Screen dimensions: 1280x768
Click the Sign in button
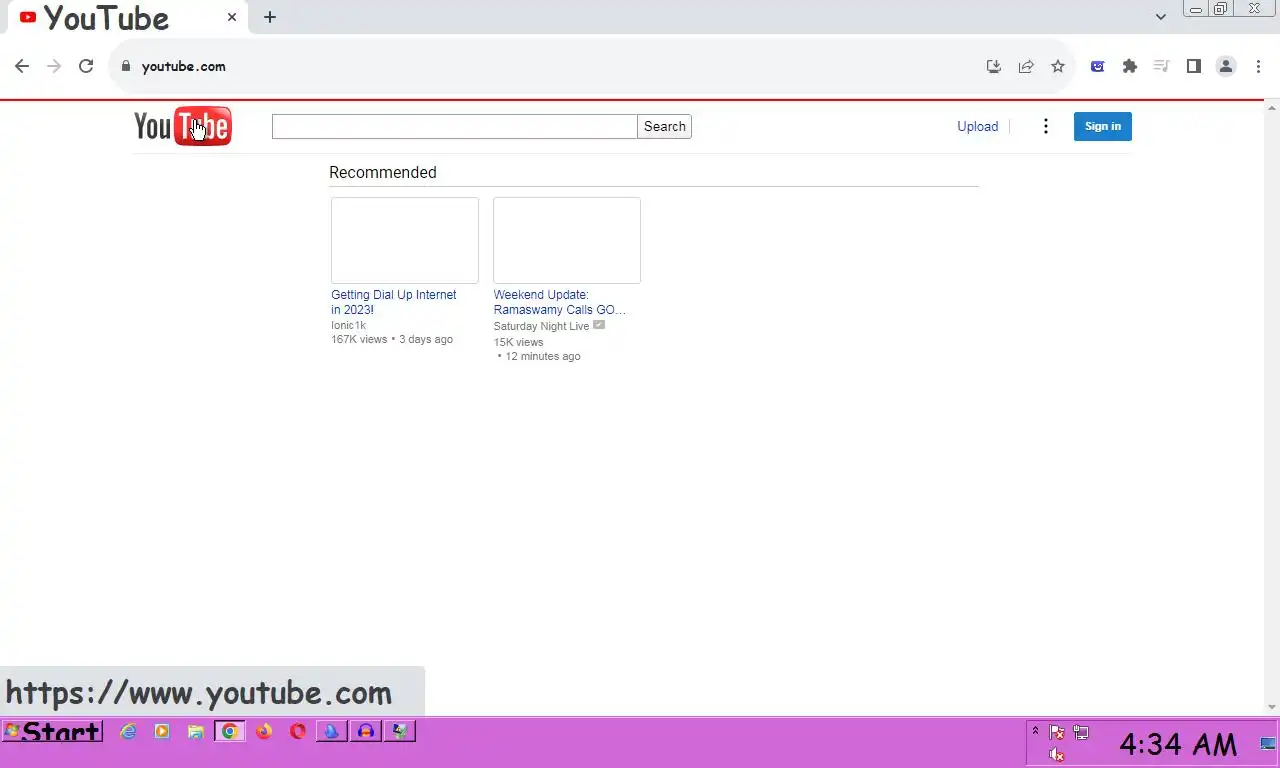pos(1103,126)
